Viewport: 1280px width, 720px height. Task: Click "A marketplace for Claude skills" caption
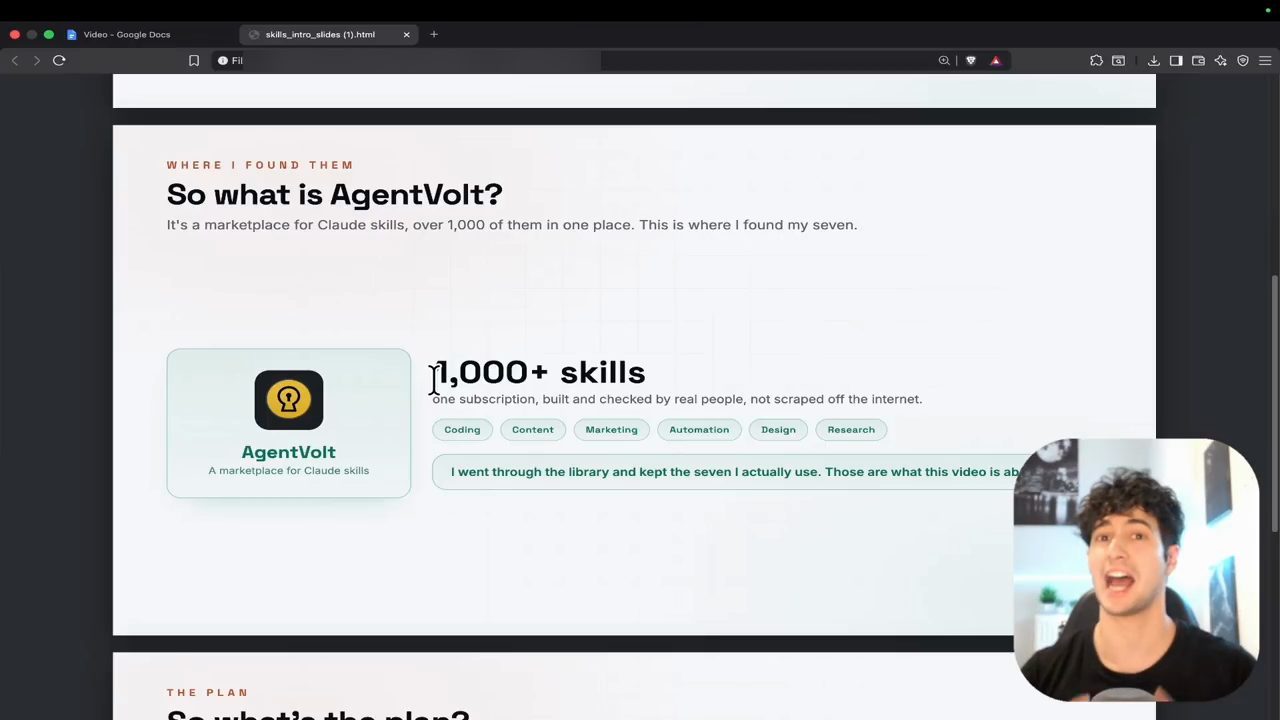point(289,471)
